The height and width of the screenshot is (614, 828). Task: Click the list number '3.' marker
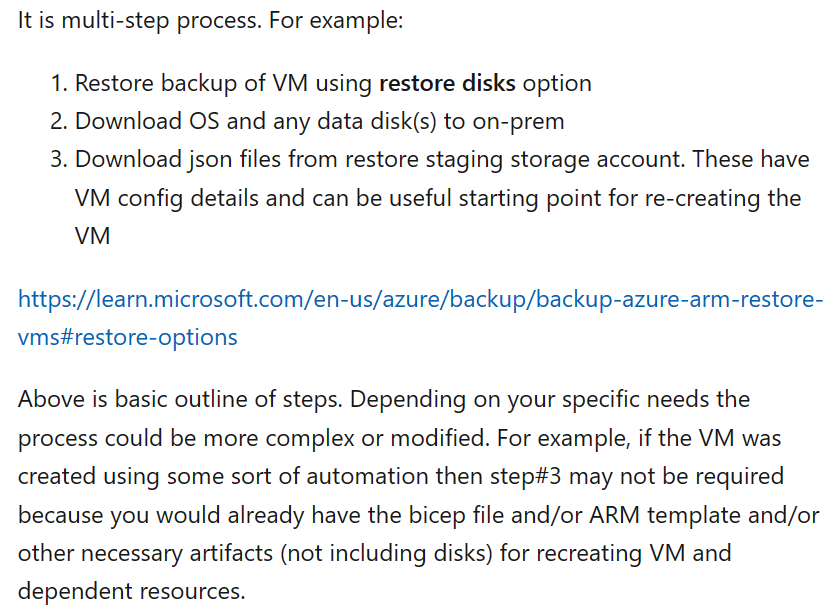click(59, 159)
